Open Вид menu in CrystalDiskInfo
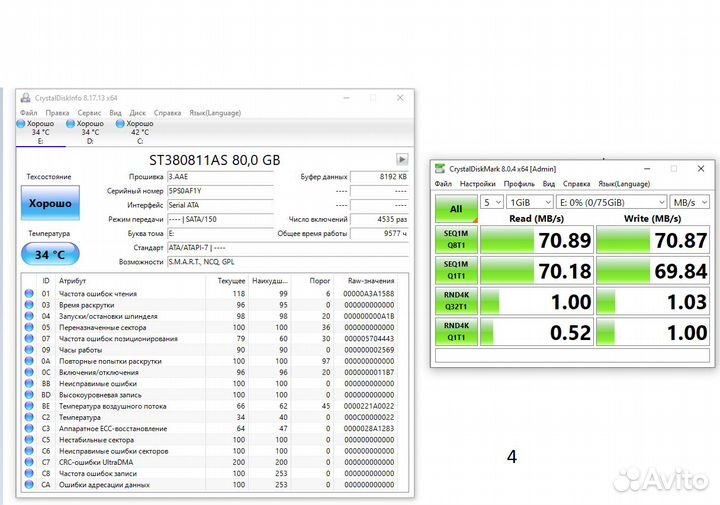 coord(115,112)
